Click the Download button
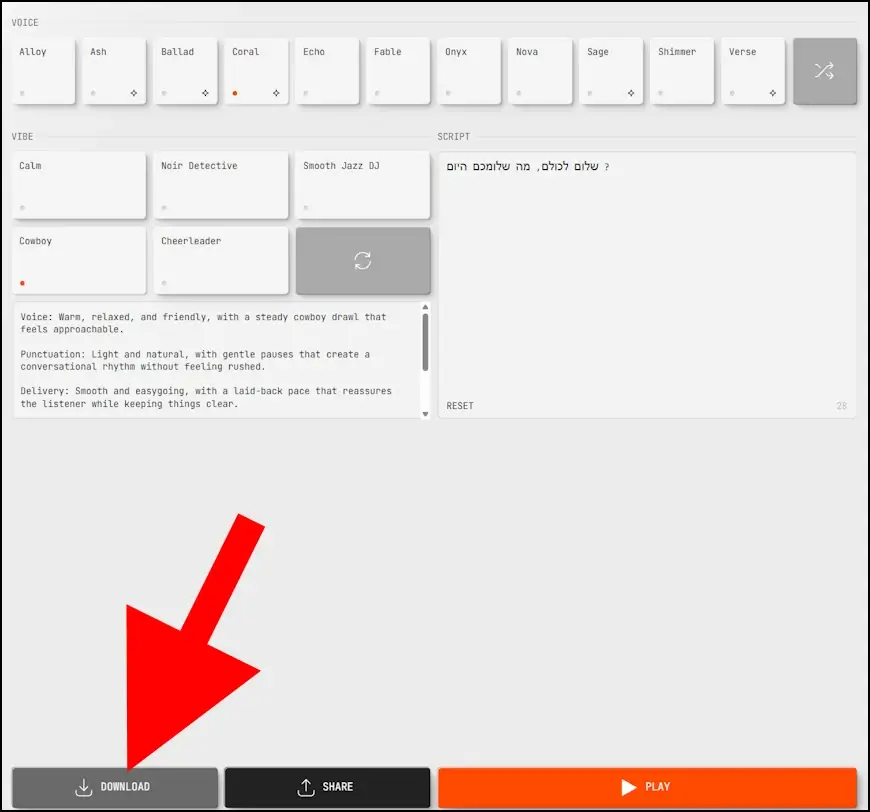The height and width of the screenshot is (812, 870). click(x=114, y=787)
